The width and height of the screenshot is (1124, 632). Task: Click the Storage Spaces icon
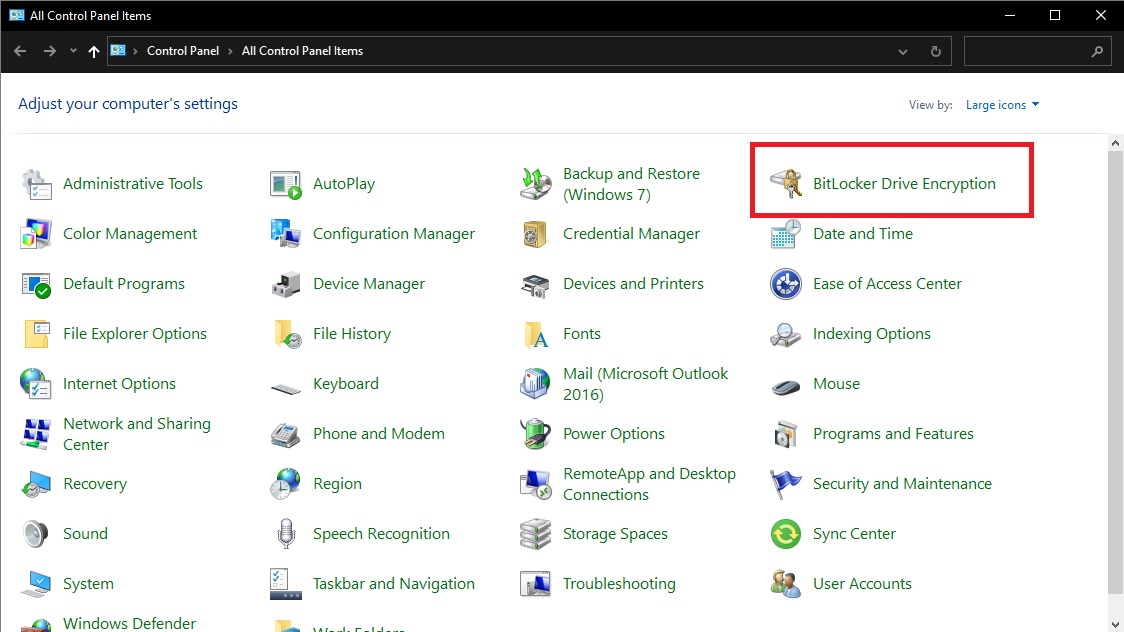[x=535, y=535]
